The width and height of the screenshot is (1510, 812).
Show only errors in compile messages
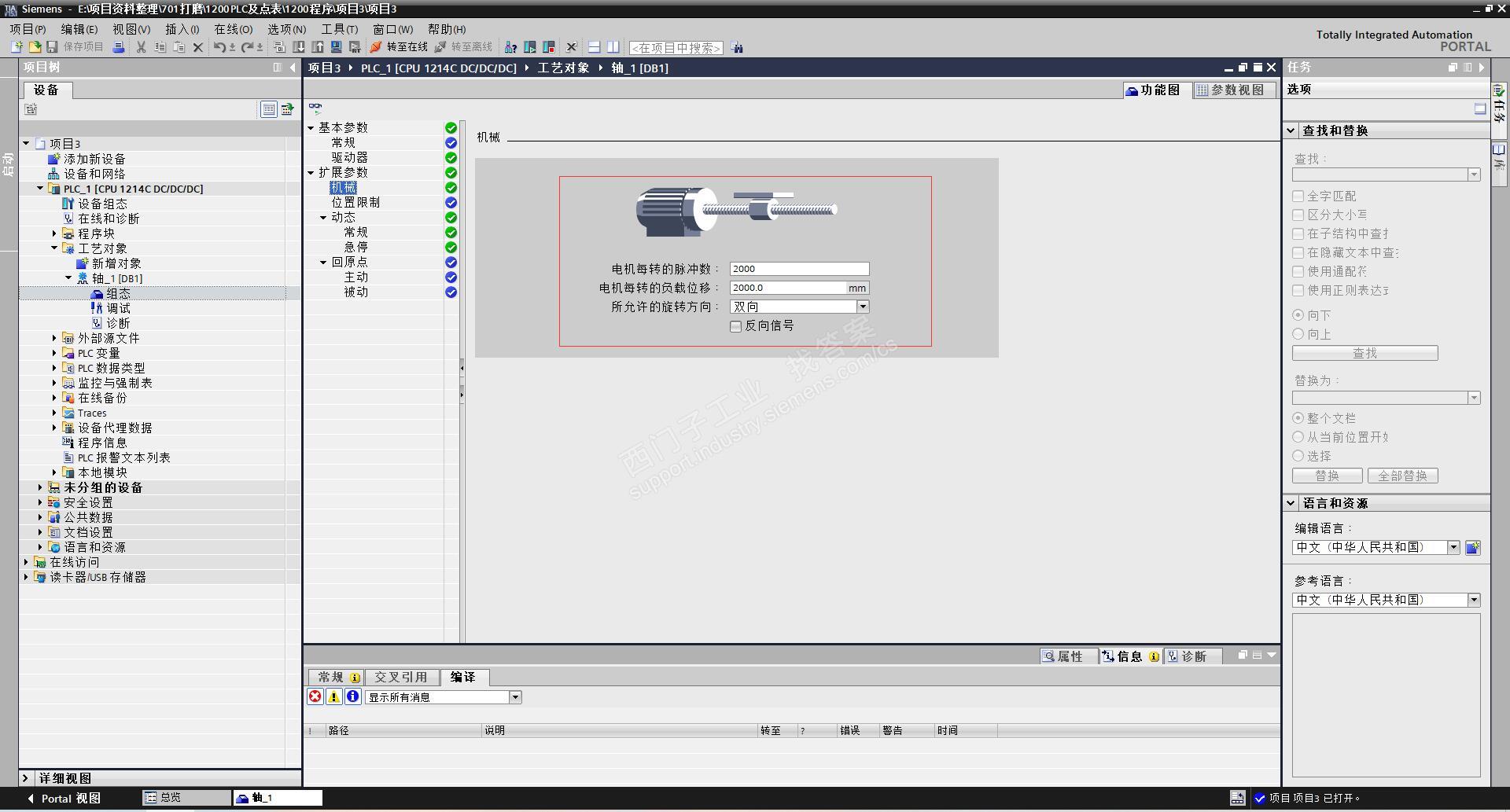pyautogui.click(x=315, y=696)
